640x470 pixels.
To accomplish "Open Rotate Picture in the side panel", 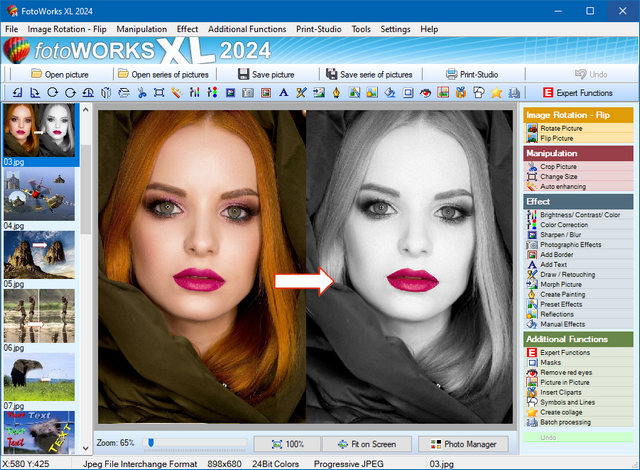I will point(561,129).
